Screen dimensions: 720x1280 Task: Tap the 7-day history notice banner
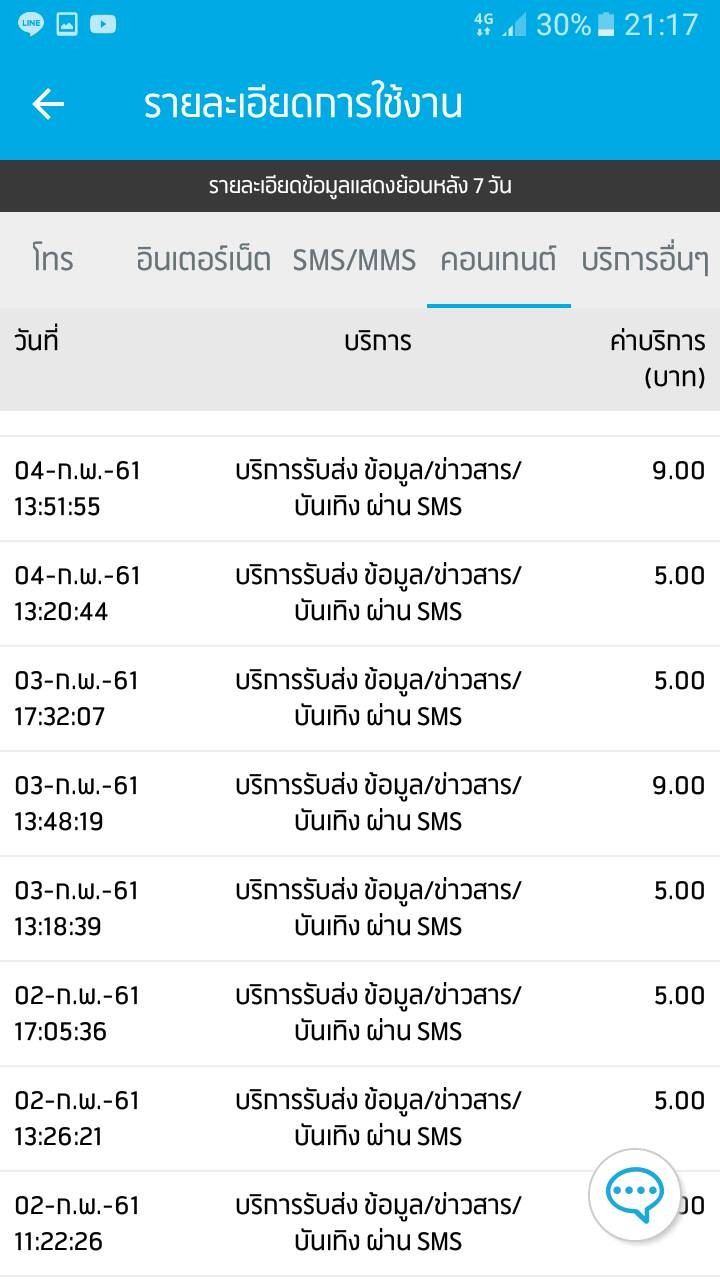(x=360, y=186)
